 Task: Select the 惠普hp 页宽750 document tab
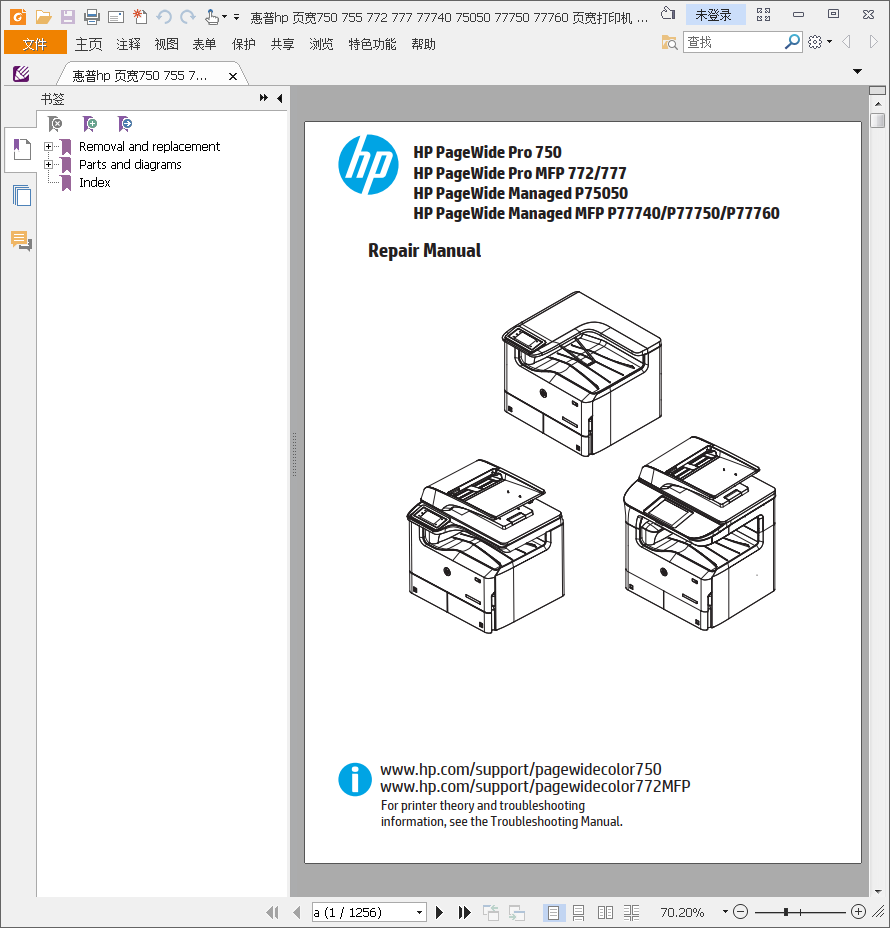(x=140, y=76)
